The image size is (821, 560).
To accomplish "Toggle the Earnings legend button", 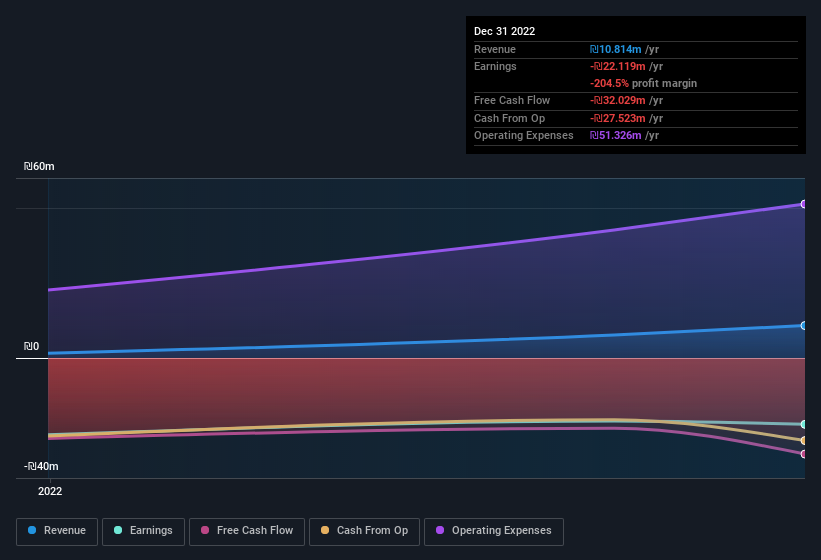I will (x=143, y=532).
